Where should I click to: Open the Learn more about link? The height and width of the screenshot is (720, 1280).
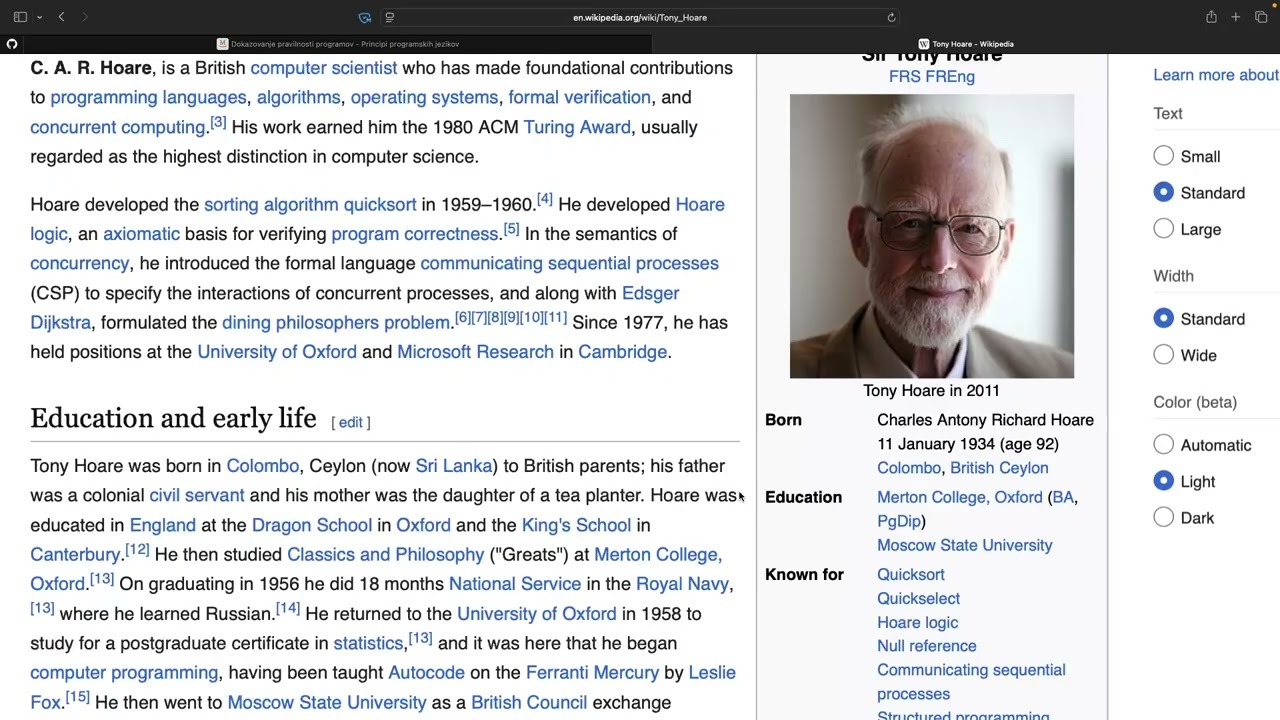click(1216, 75)
